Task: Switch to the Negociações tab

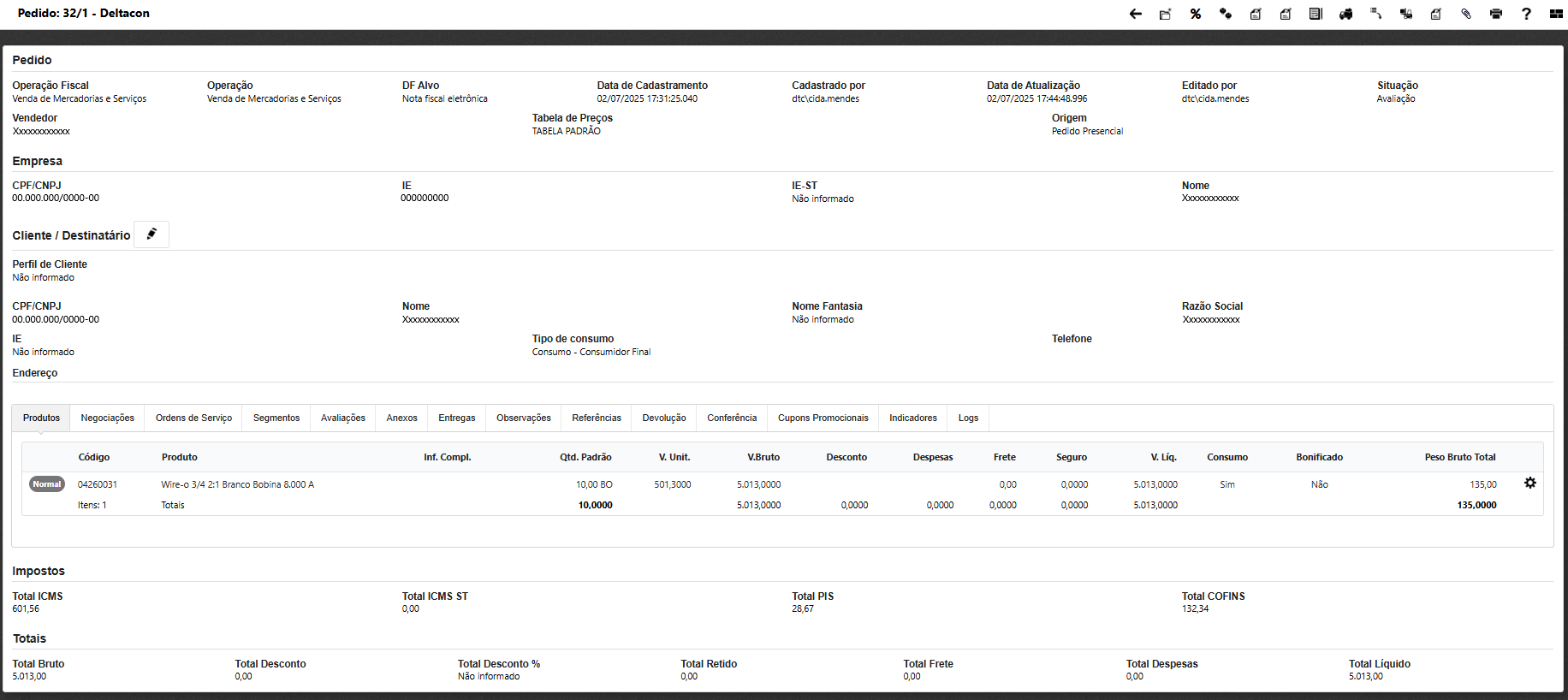Action: click(x=107, y=418)
